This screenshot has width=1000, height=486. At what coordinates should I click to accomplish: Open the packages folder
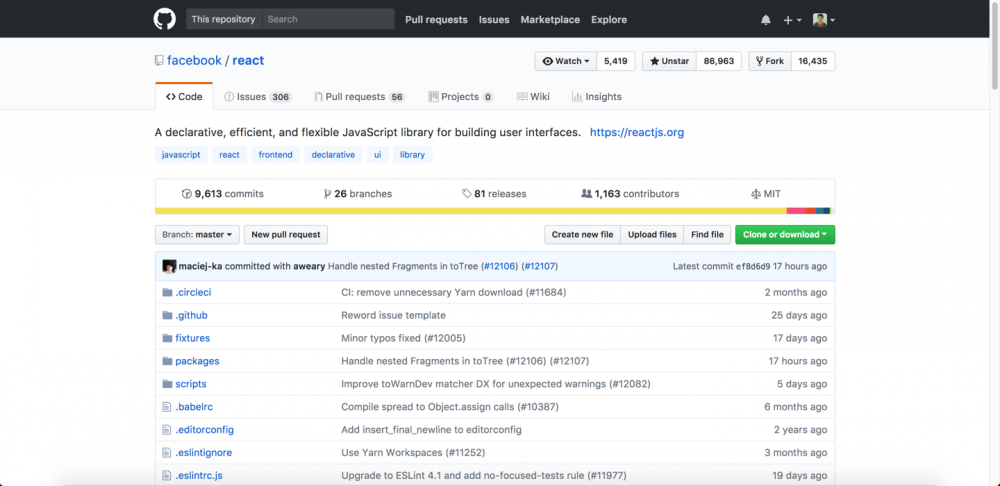point(197,361)
